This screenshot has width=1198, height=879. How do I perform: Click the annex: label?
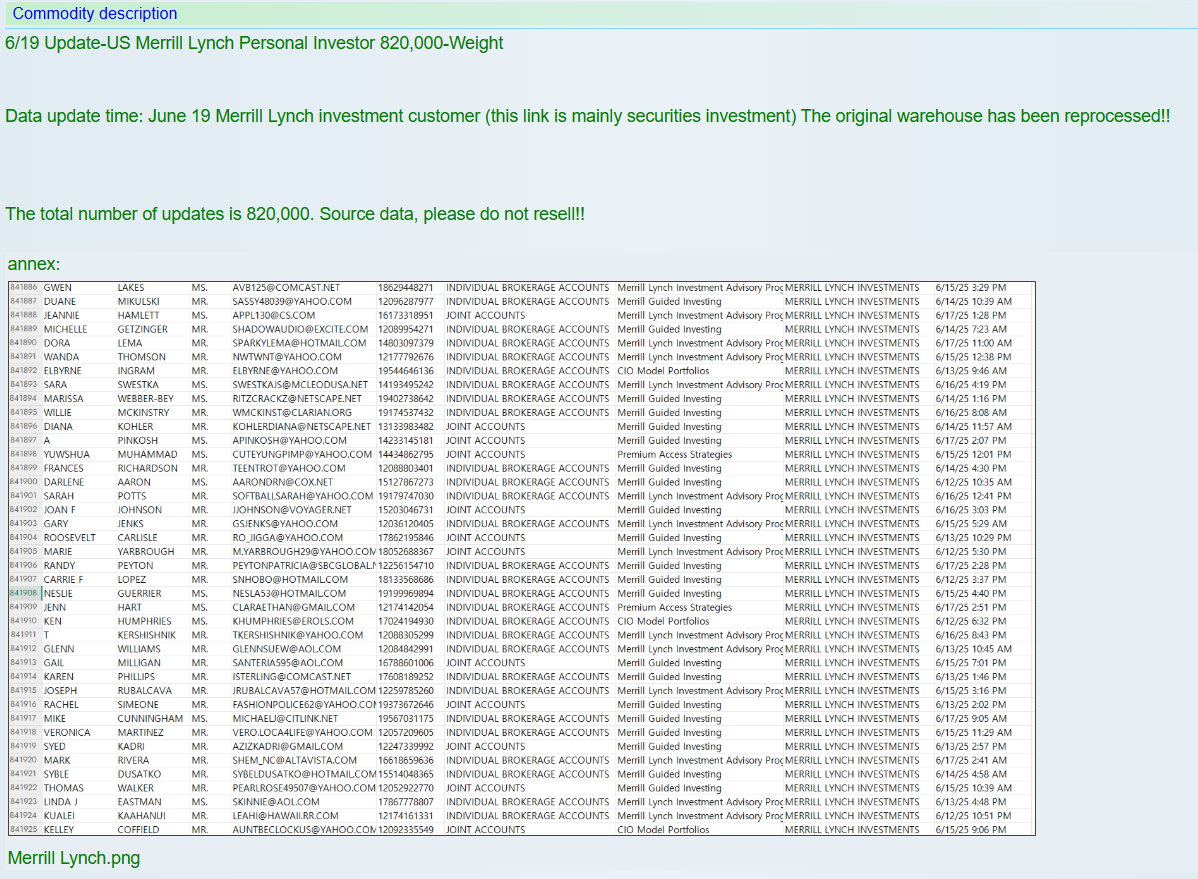click(x=34, y=264)
